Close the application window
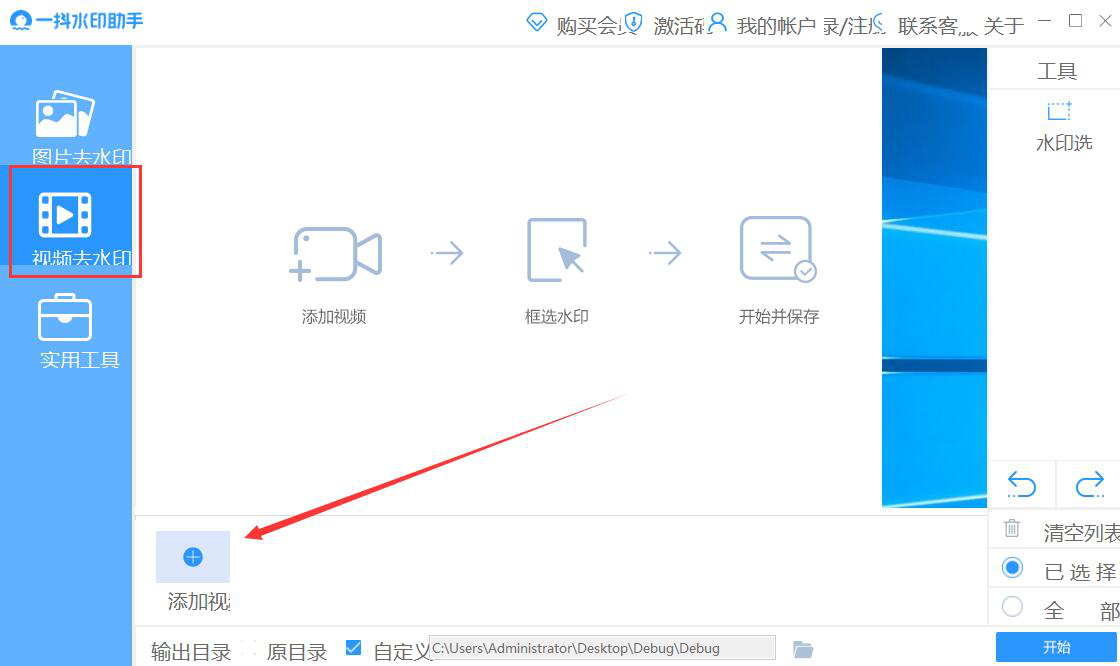The height and width of the screenshot is (666, 1120). tap(1105, 21)
